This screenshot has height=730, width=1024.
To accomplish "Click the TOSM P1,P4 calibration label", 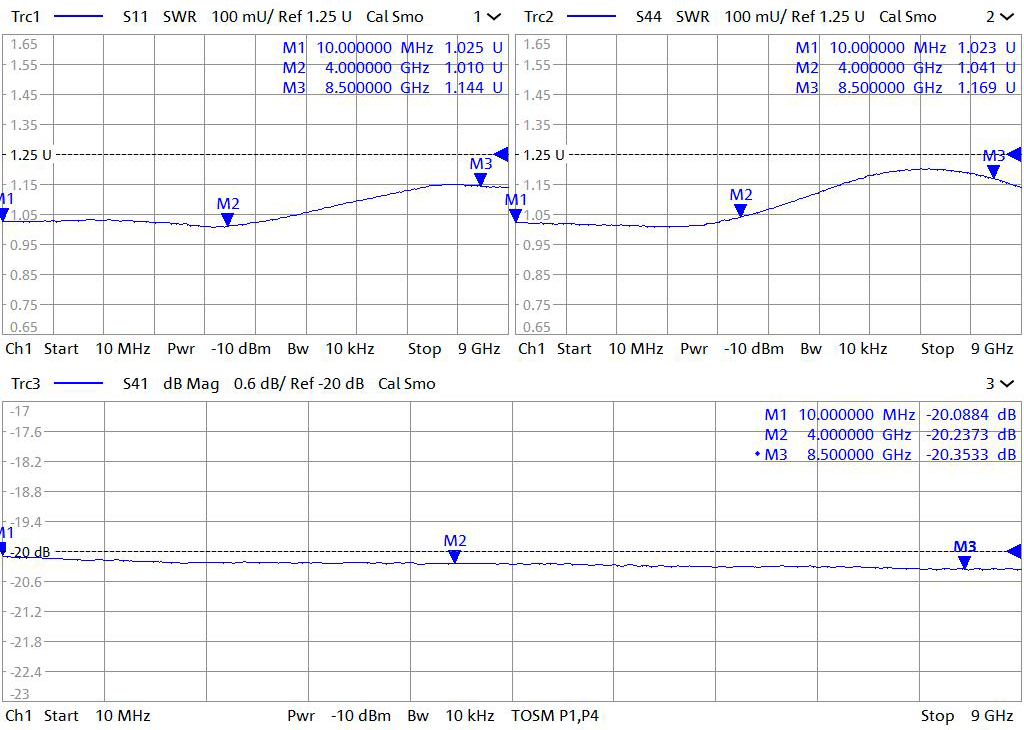I will (x=555, y=716).
